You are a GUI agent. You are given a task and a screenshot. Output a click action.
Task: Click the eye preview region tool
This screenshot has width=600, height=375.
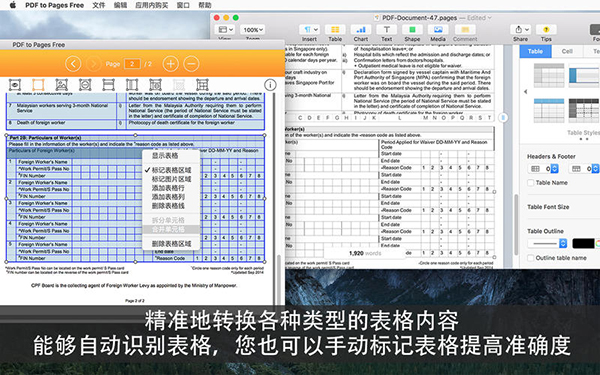tap(15, 85)
